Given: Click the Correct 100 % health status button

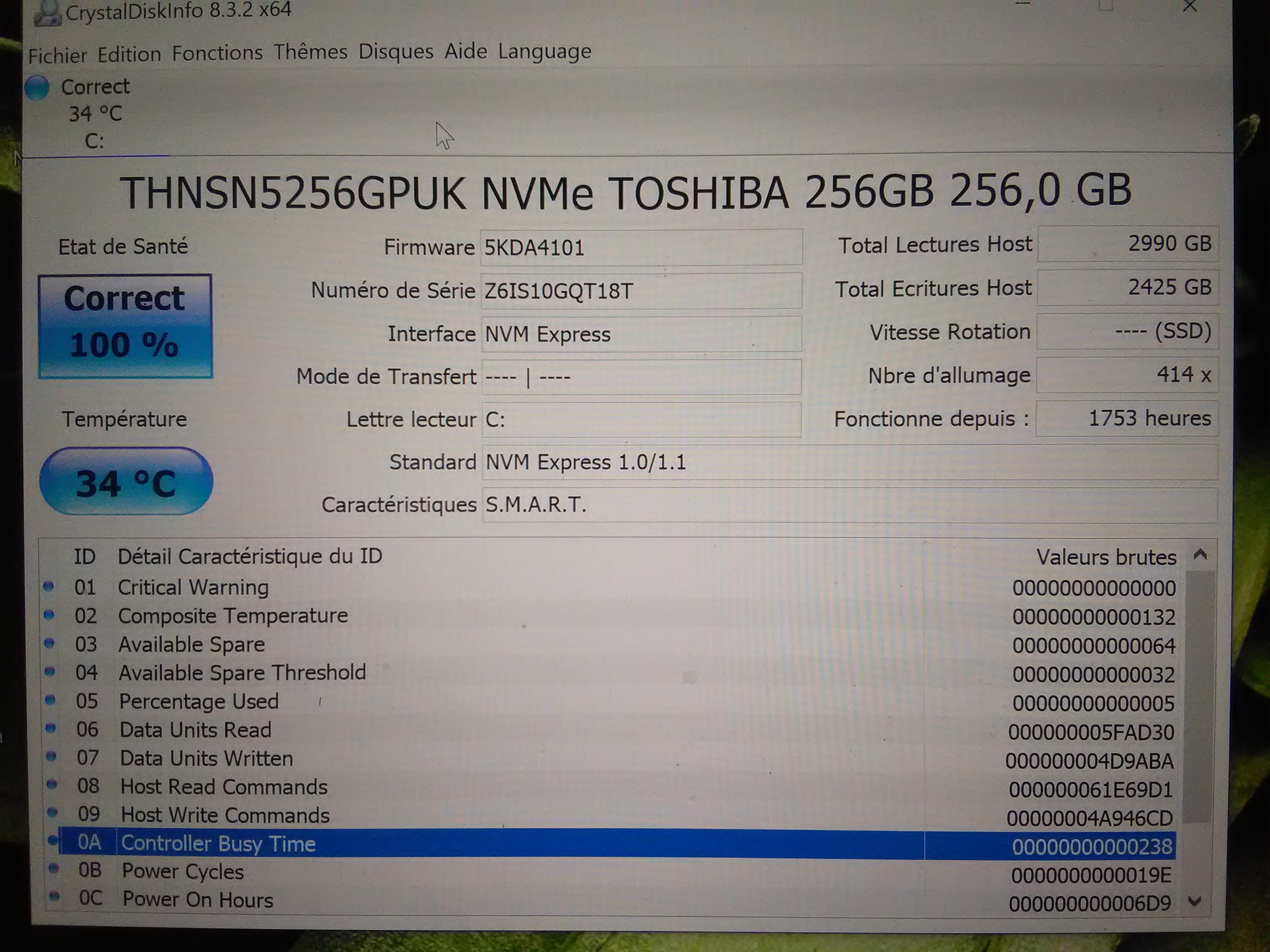Looking at the screenshot, I should click(125, 326).
